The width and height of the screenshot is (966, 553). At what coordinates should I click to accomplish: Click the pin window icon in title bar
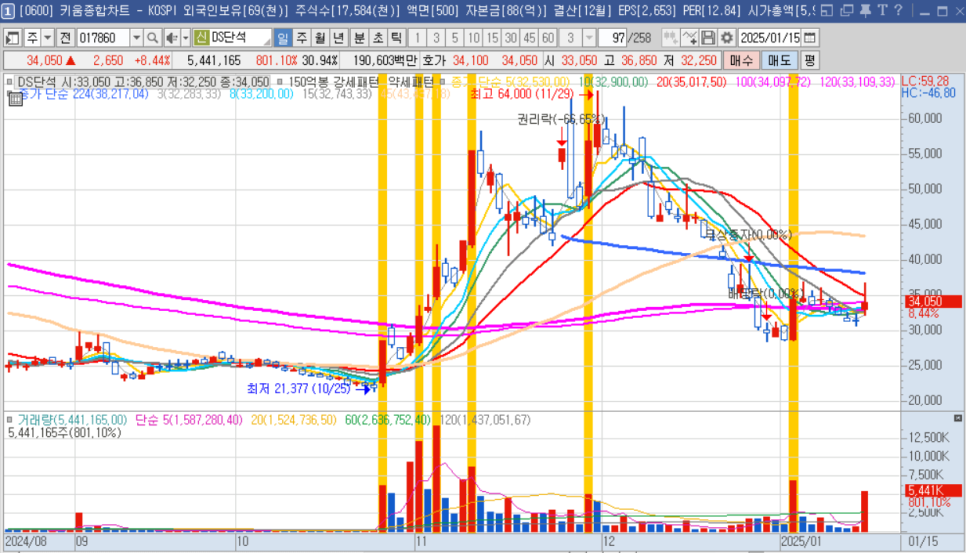(865, 10)
